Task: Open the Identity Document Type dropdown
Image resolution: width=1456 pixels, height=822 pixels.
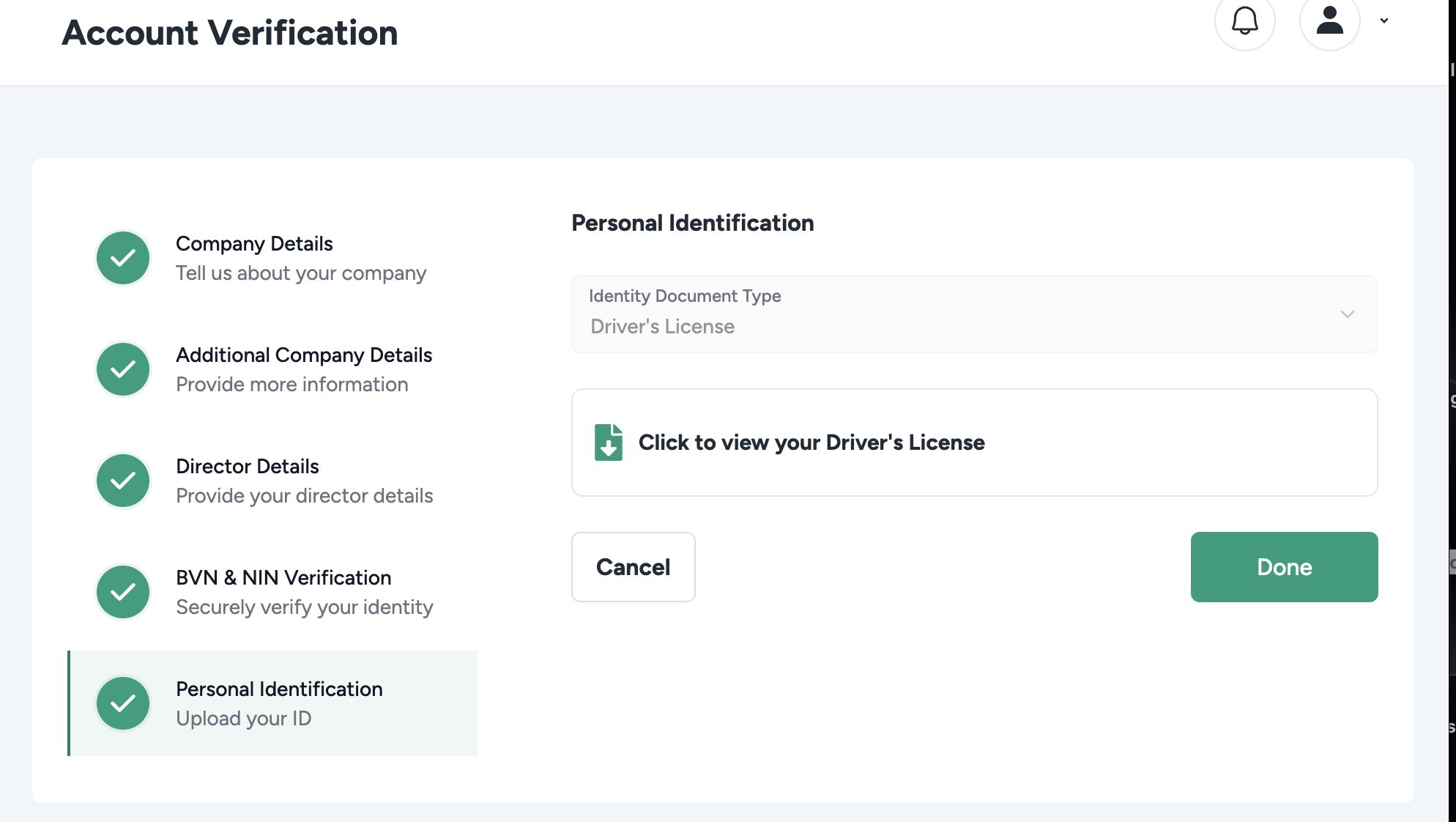Action: click(x=974, y=314)
